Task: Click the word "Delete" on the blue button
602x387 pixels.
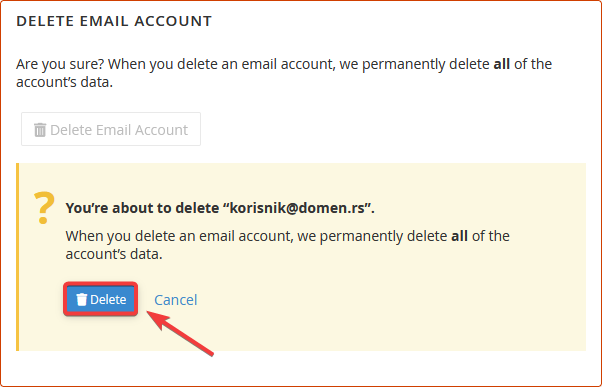Action: (x=108, y=299)
